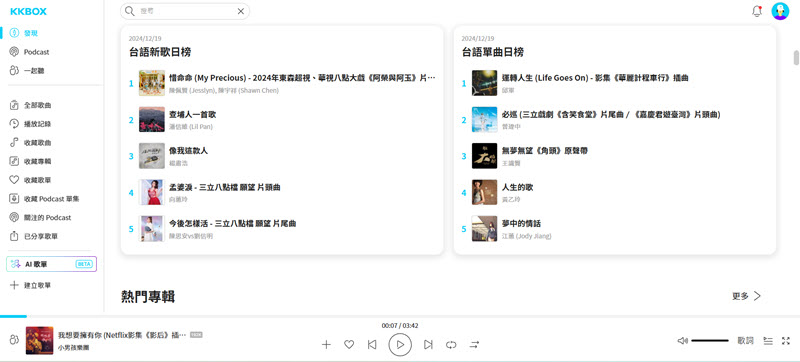
Task: Open the user profile avatar menu
Action: pyautogui.click(x=780, y=11)
